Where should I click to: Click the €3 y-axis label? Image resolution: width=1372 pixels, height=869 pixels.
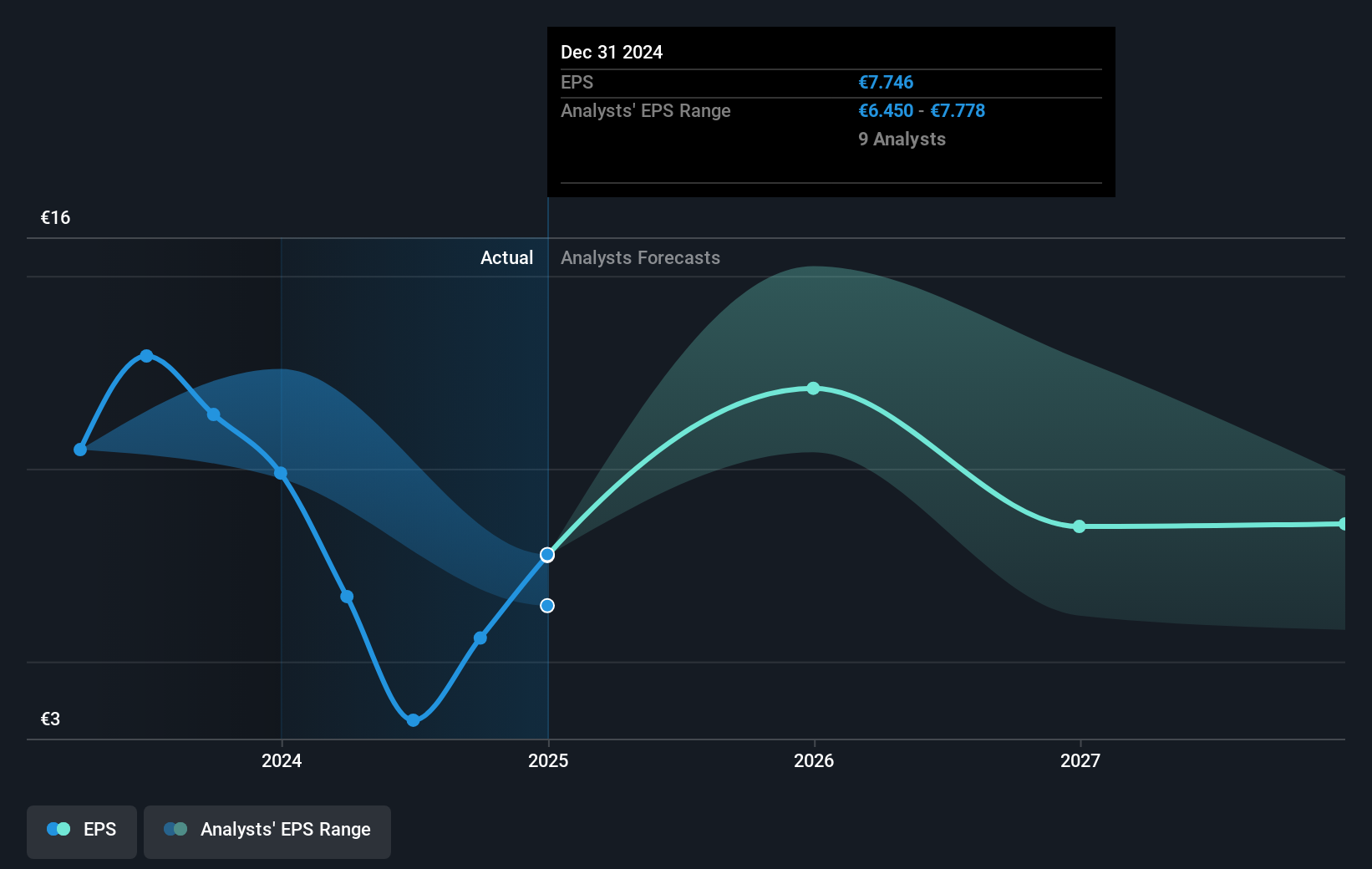pyautogui.click(x=50, y=719)
